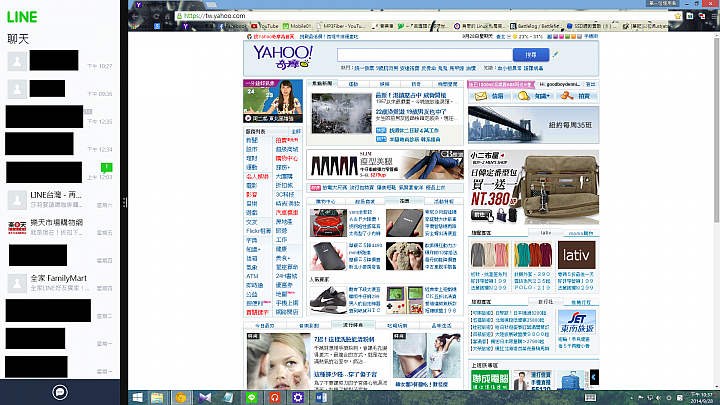Open the SSD bookmark in bookmarks bar
This screenshot has width=720, height=405.
coord(592,26)
